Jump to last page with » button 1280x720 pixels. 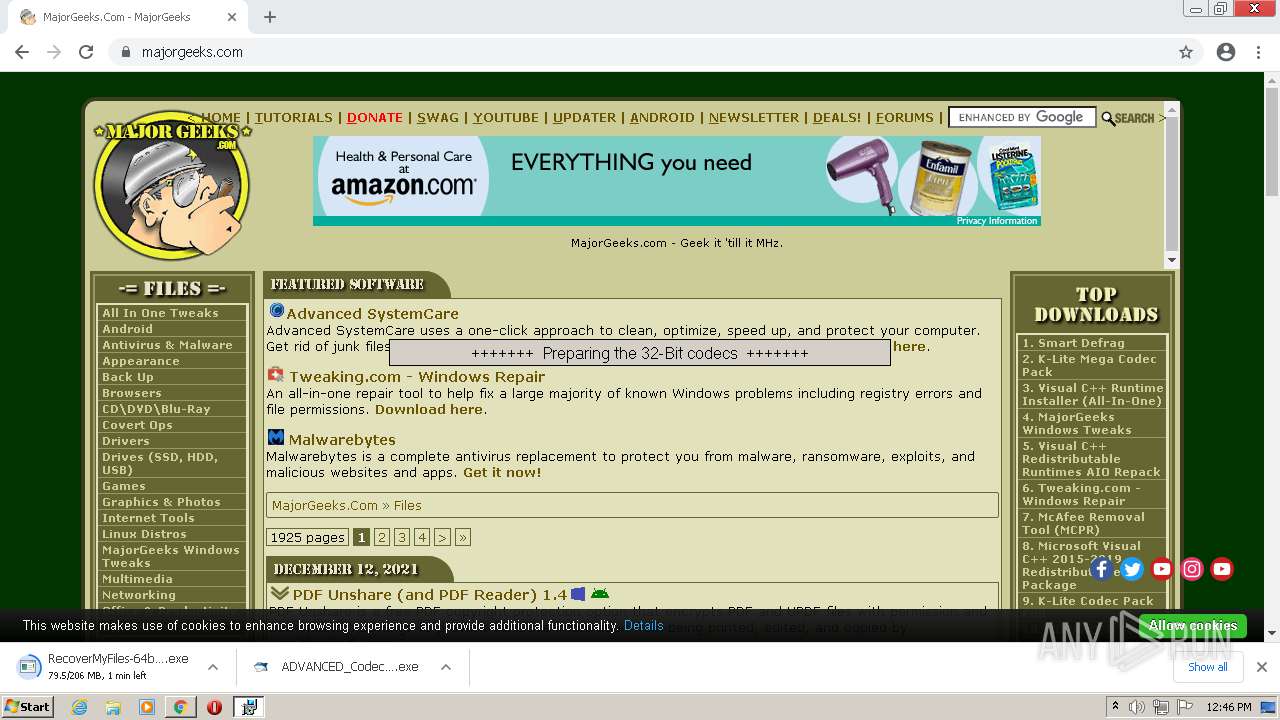click(x=462, y=537)
